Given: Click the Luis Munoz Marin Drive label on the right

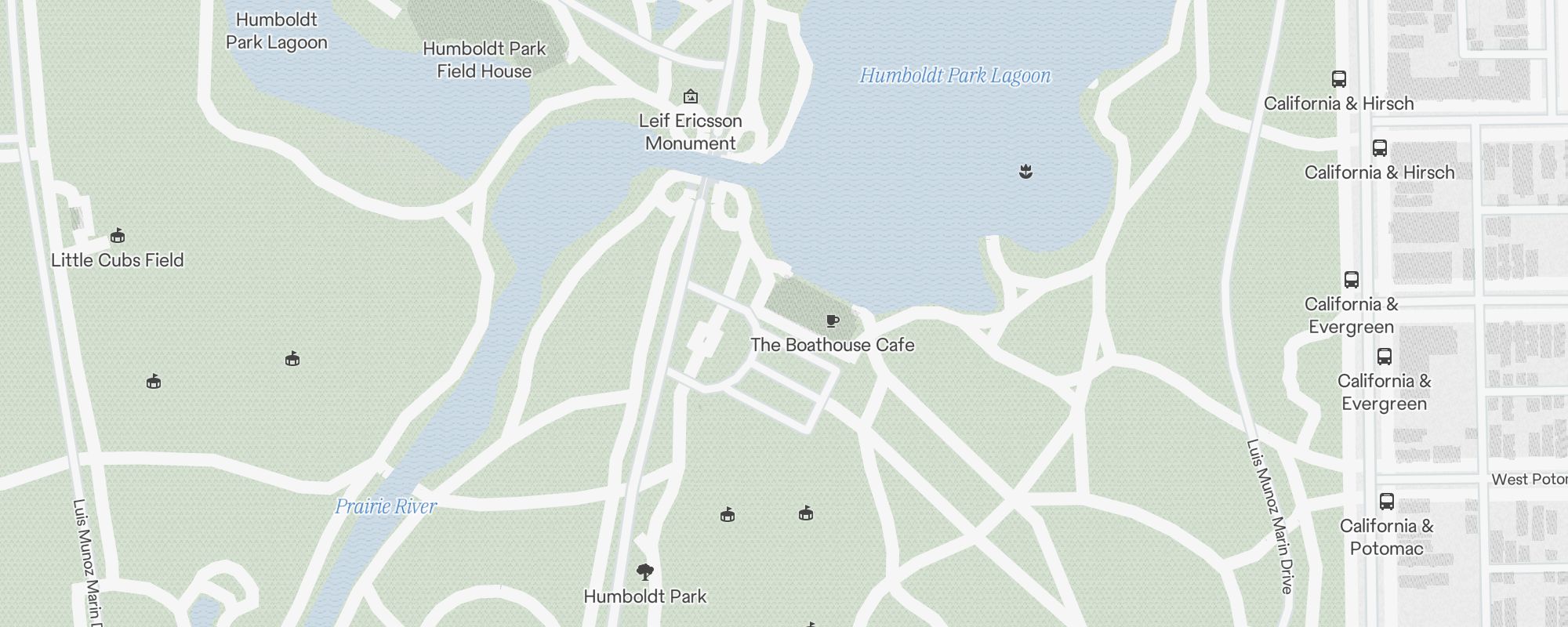Looking at the screenshot, I should [1270, 516].
